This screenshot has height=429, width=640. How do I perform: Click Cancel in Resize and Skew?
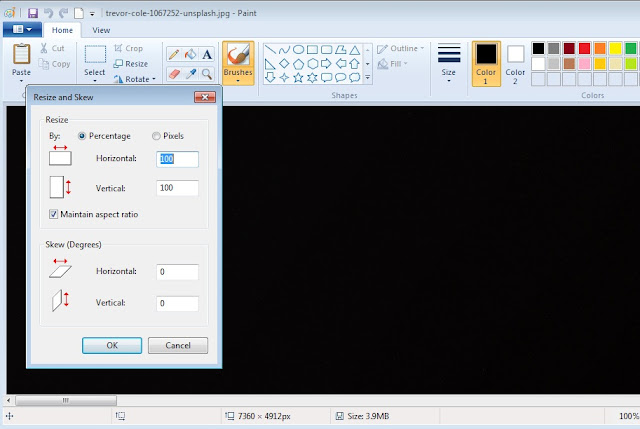coord(178,345)
